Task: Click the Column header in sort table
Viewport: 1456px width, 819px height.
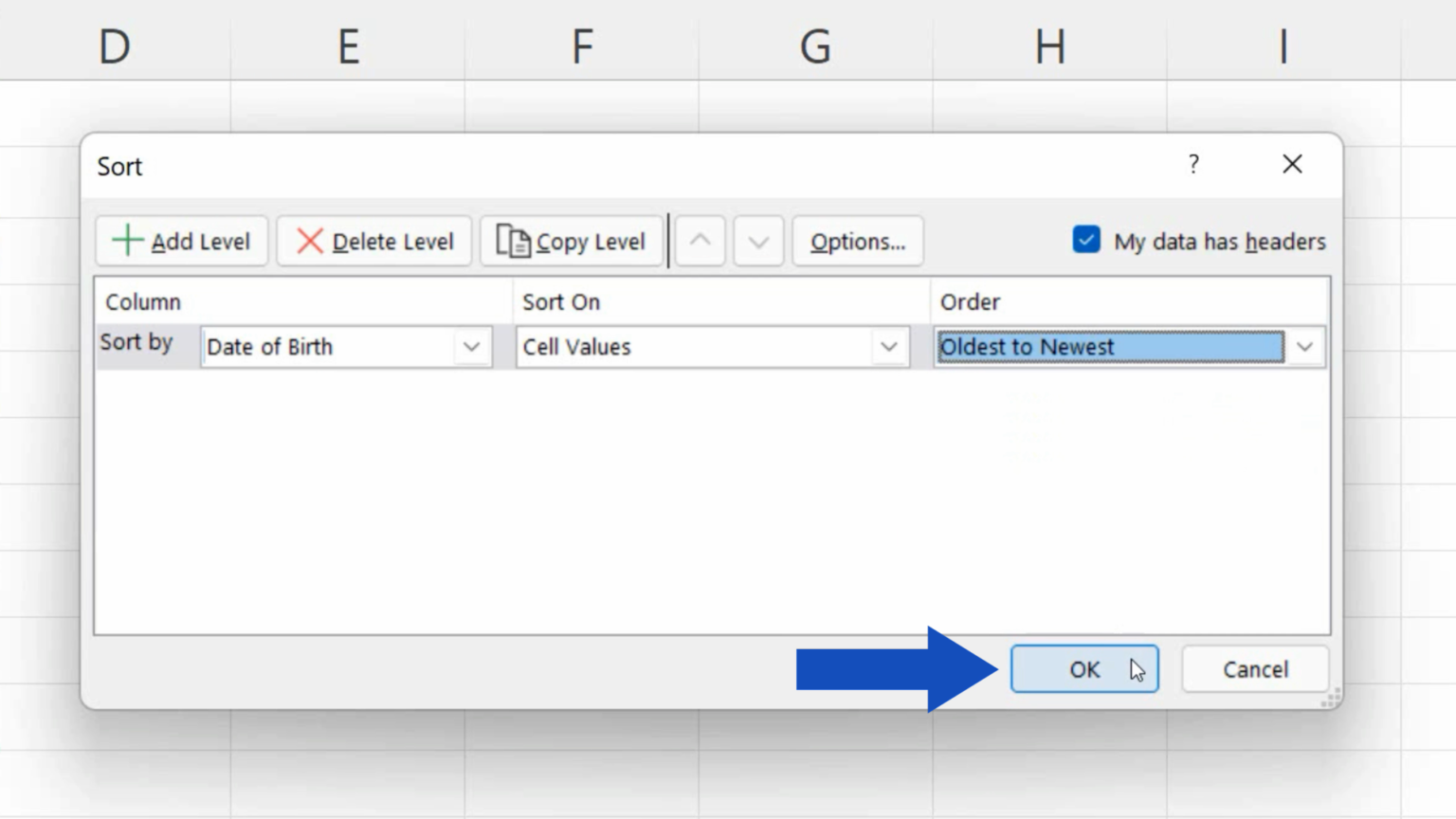Action: click(142, 301)
